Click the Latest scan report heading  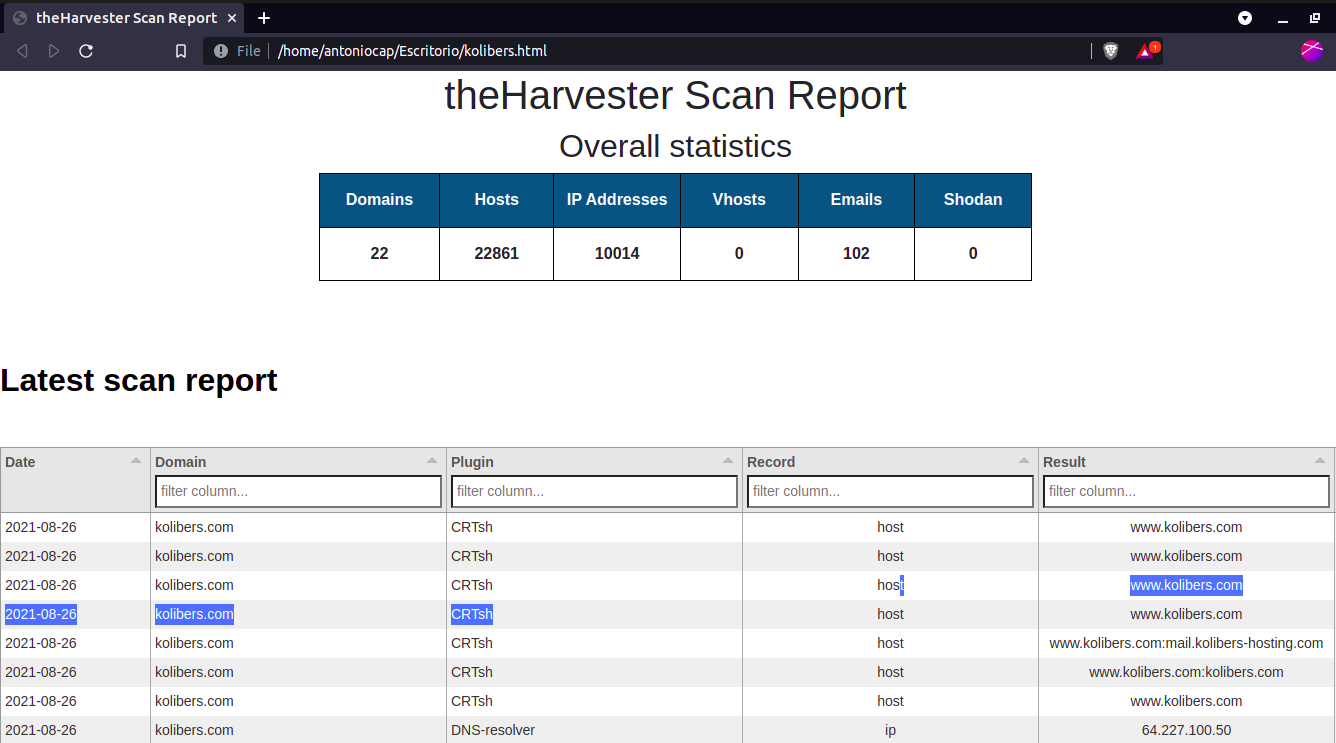[139, 380]
